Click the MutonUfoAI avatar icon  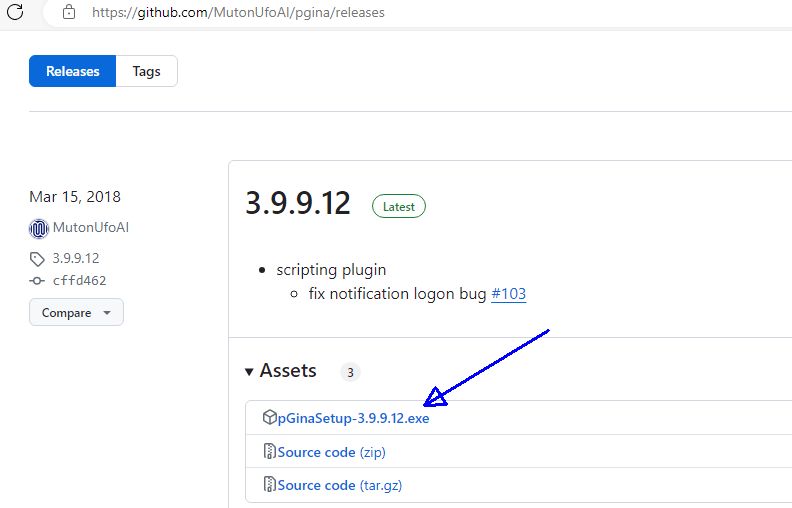click(x=39, y=228)
